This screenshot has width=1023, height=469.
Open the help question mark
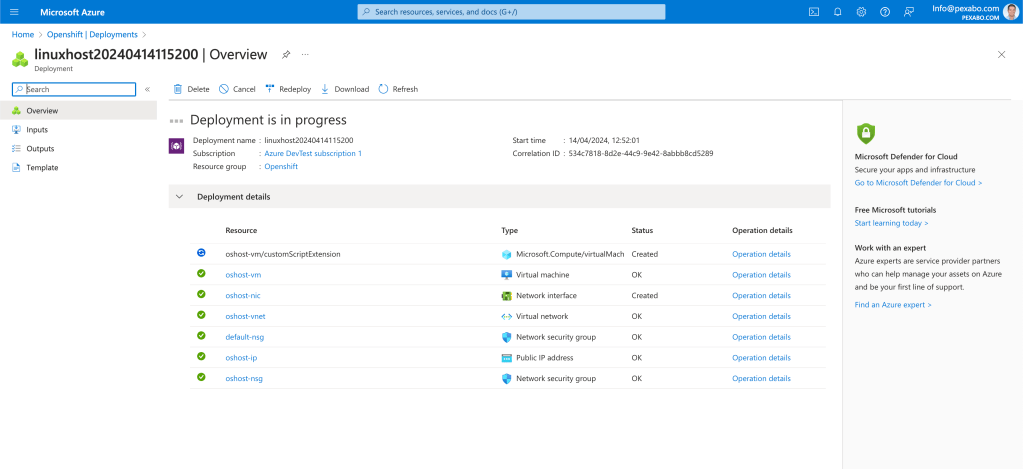[885, 12]
